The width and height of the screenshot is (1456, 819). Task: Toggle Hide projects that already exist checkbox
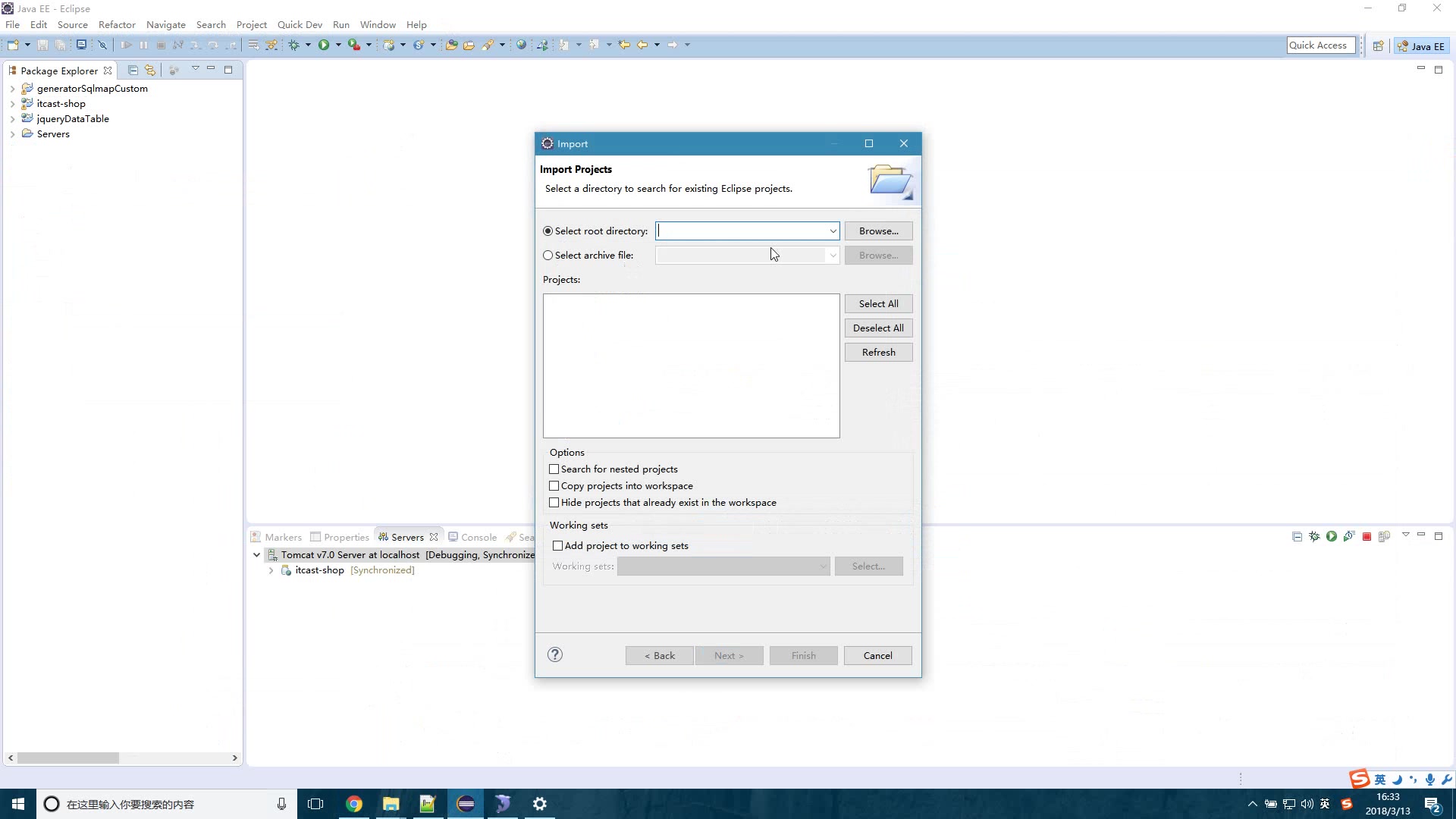pos(554,502)
